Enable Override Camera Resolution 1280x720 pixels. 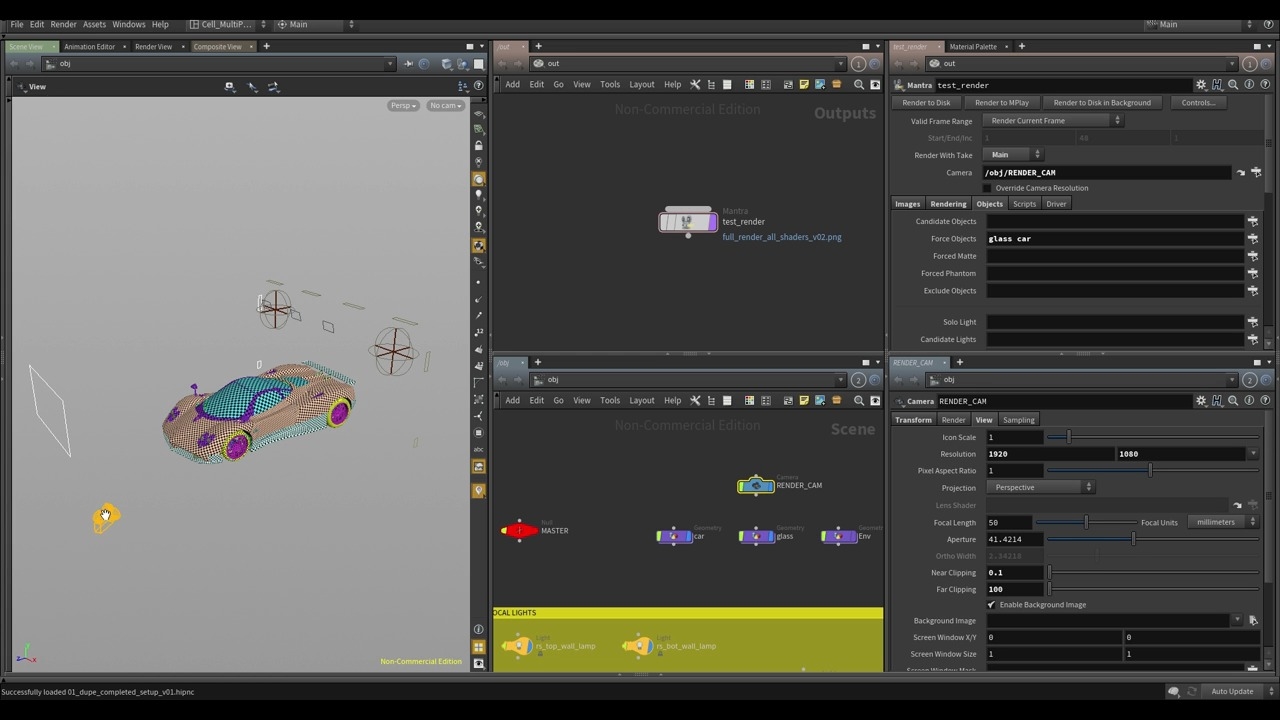tap(988, 188)
